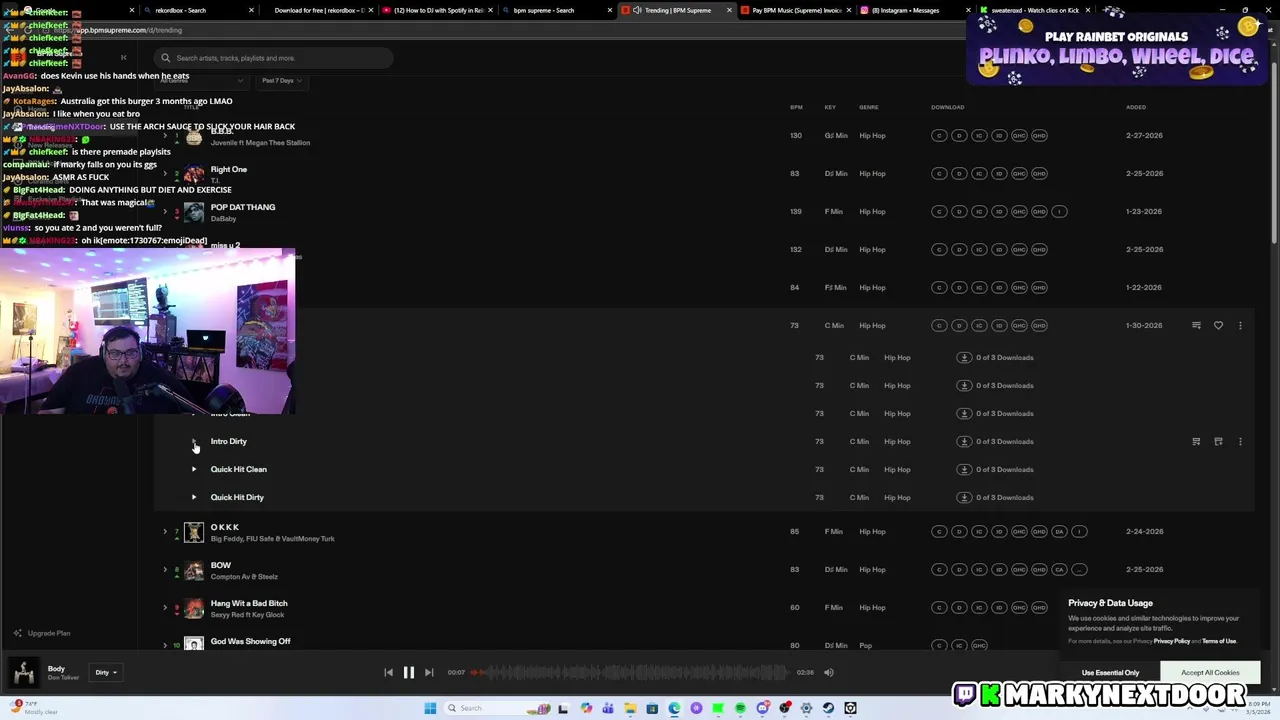Click the Use Essential Only button
This screenshot has width=1280, height=720.
[1110, 673]
